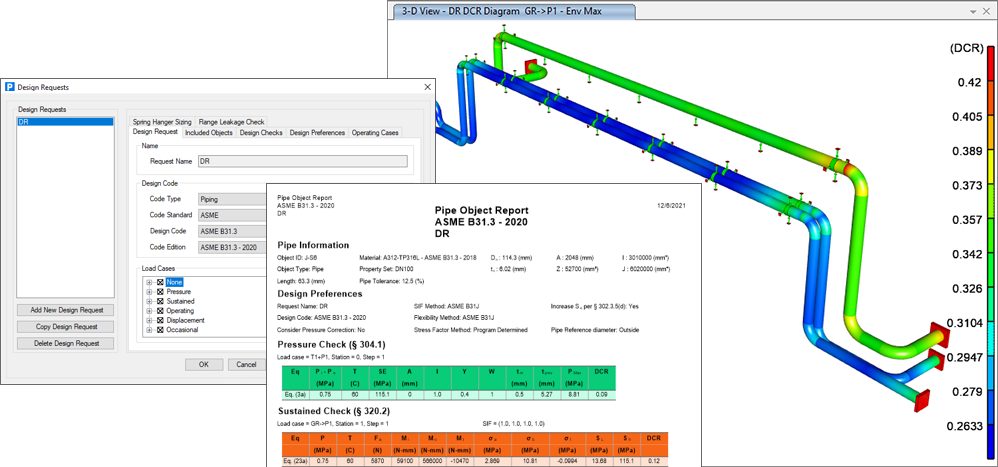Expand the Displacement load case node

click(150, 320)
